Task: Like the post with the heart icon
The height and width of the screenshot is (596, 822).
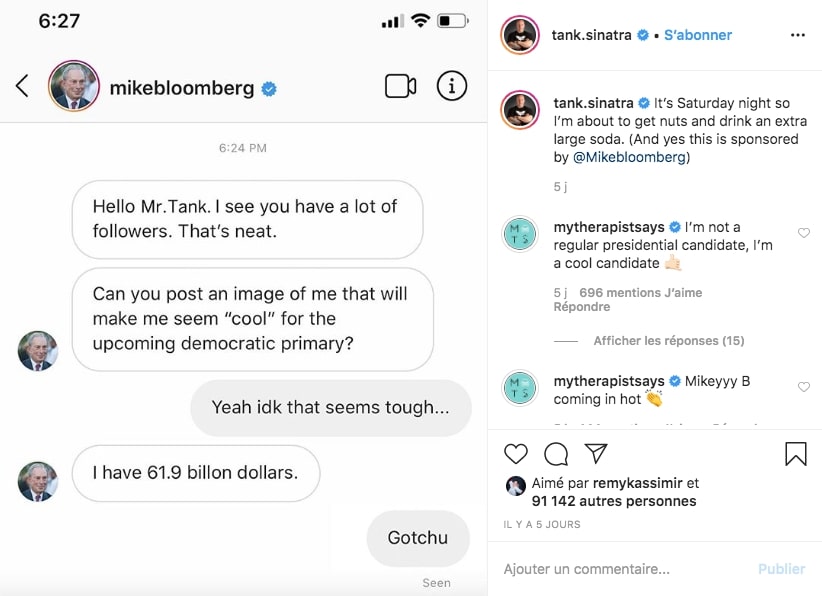Action: tap(516, 454)
